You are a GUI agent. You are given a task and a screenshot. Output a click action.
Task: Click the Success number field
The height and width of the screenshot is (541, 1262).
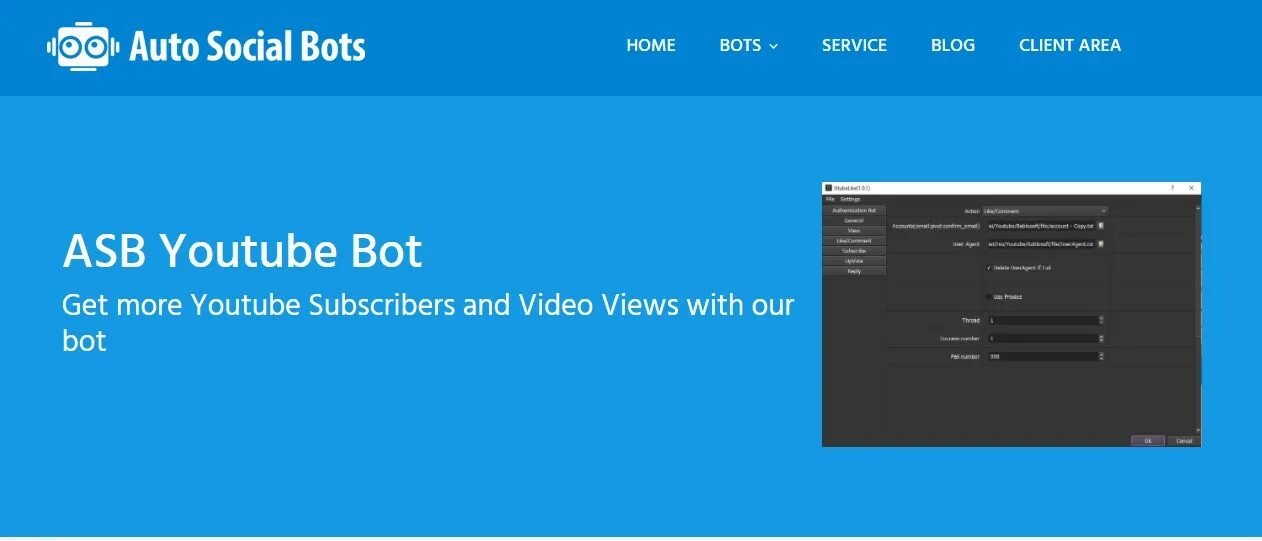[x=1041, y=338]
